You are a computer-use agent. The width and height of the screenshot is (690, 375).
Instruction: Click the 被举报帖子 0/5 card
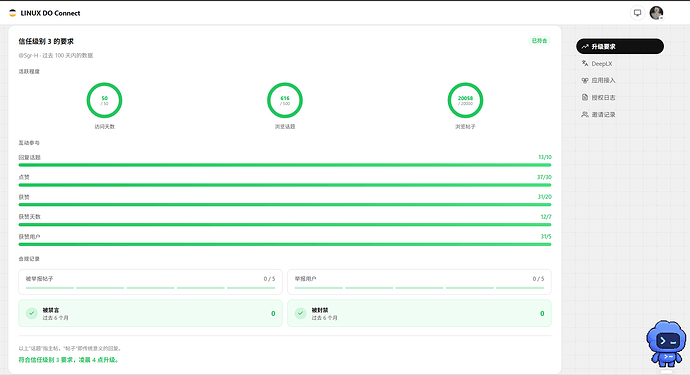[150, 282]
